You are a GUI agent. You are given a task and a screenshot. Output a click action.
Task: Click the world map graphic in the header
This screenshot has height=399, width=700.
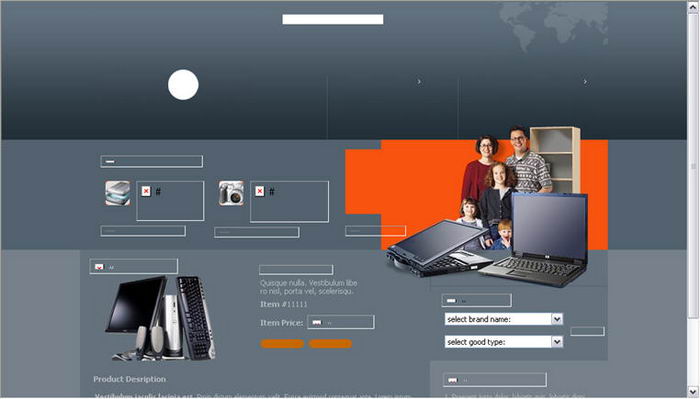tap(553, 26)
